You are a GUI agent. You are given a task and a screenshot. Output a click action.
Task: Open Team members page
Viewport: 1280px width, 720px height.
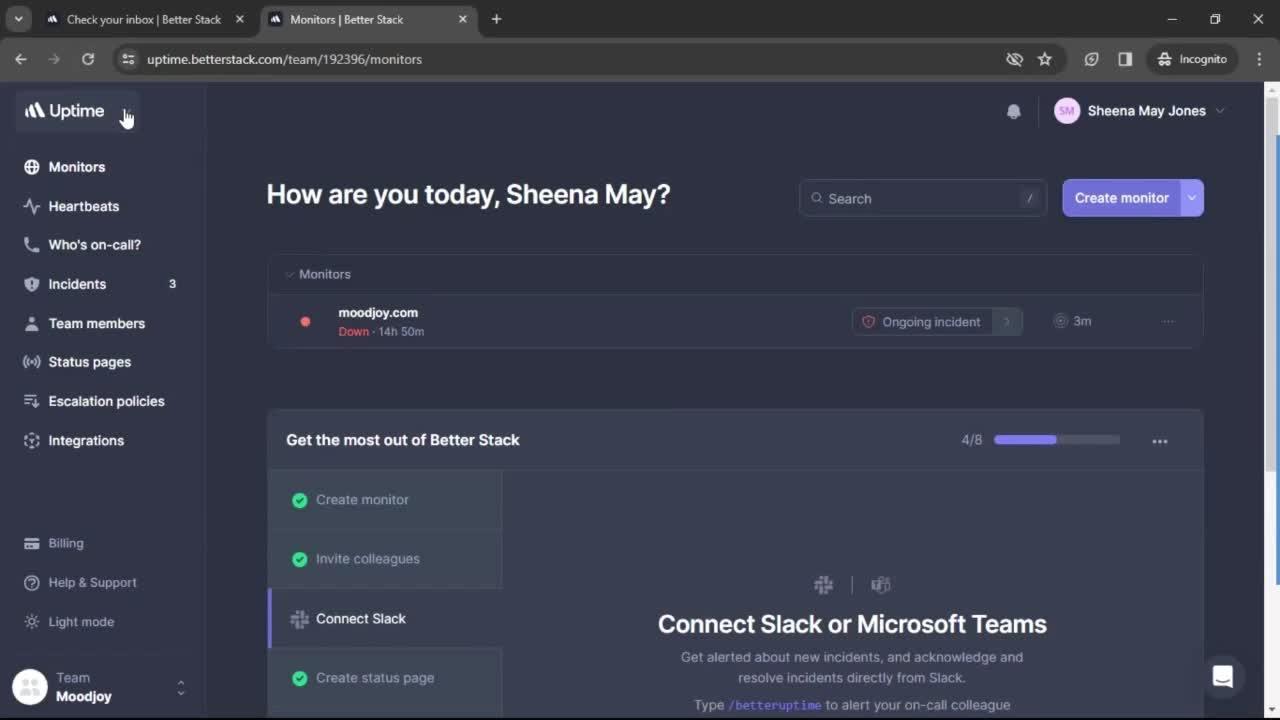[97, 323]
